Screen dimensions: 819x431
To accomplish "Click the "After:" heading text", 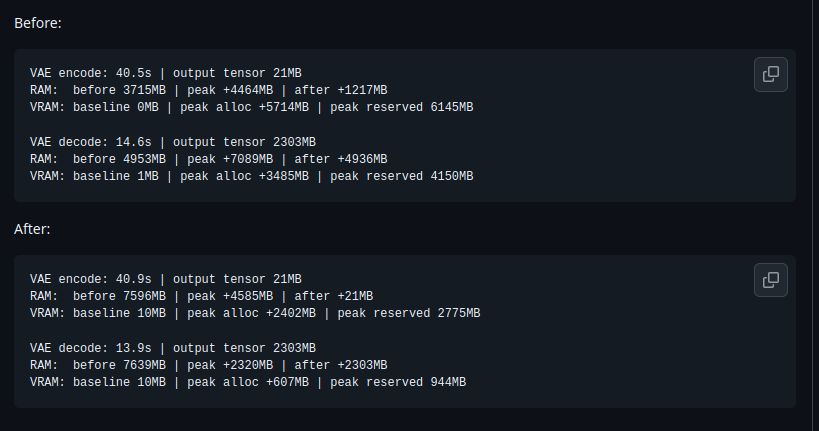I will click(32, 229).
